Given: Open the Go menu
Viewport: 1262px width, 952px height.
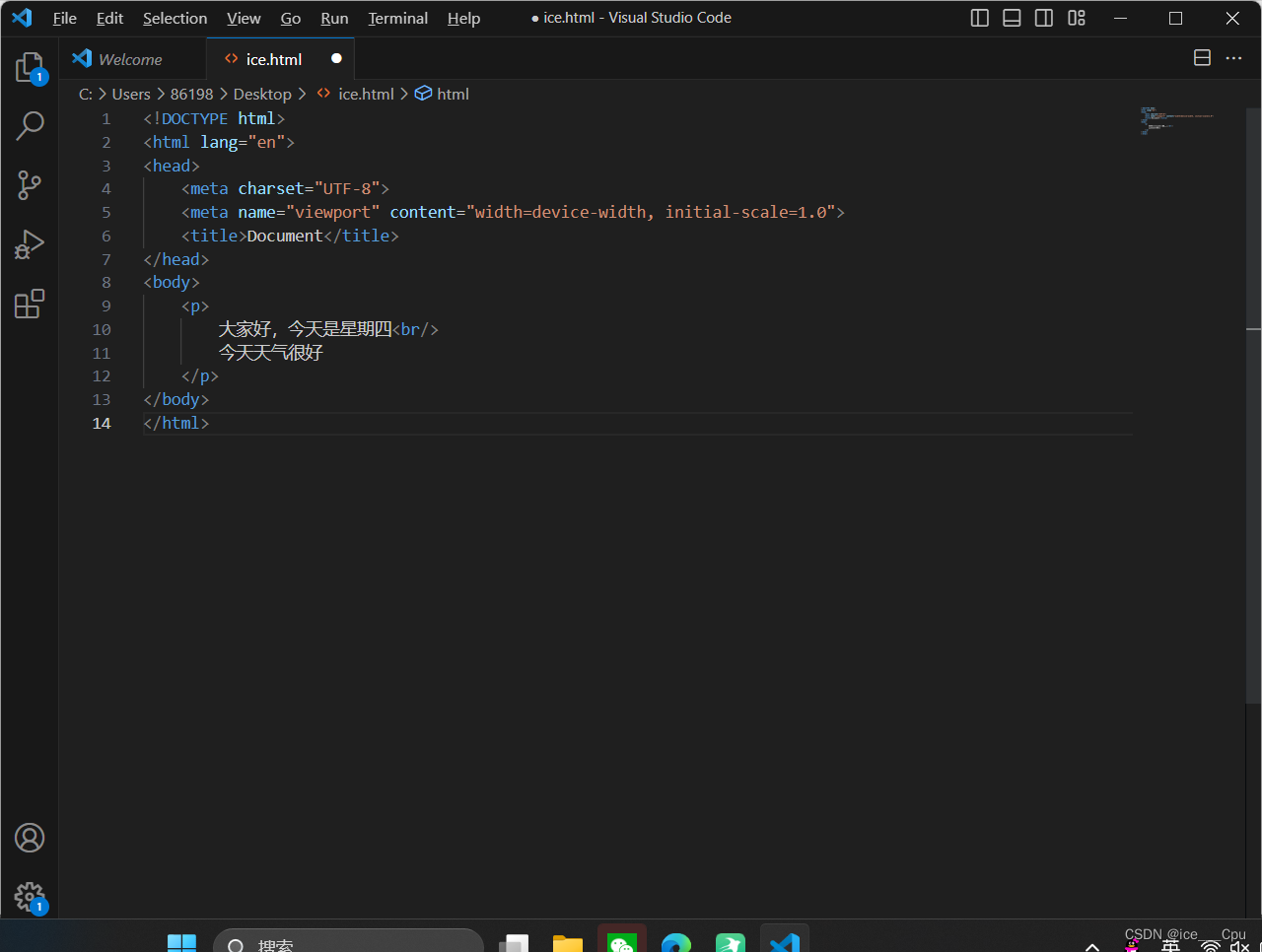Looking at the screenshot, I should point(290,18).
